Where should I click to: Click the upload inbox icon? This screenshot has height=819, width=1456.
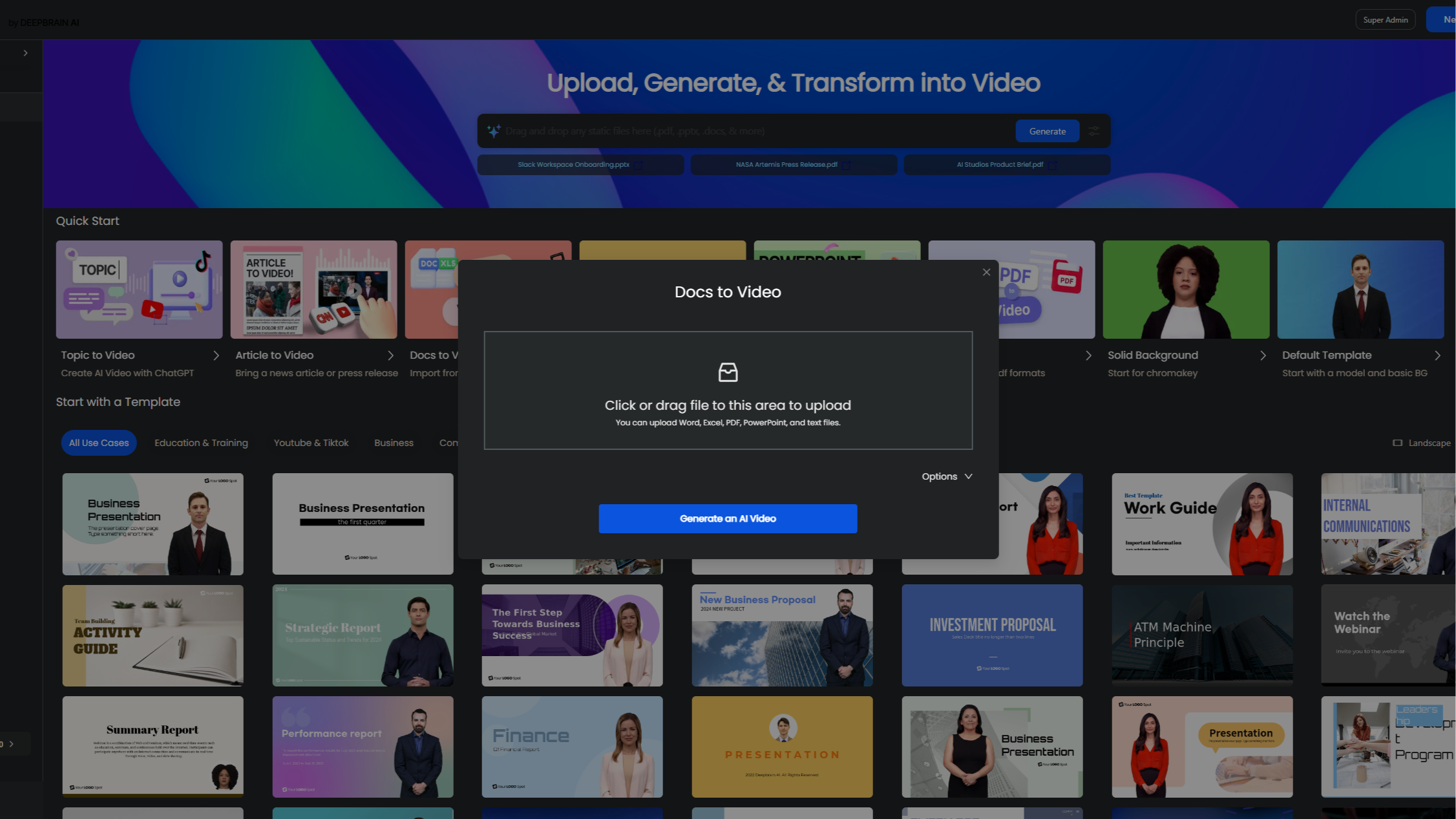(x=728, y=372)
